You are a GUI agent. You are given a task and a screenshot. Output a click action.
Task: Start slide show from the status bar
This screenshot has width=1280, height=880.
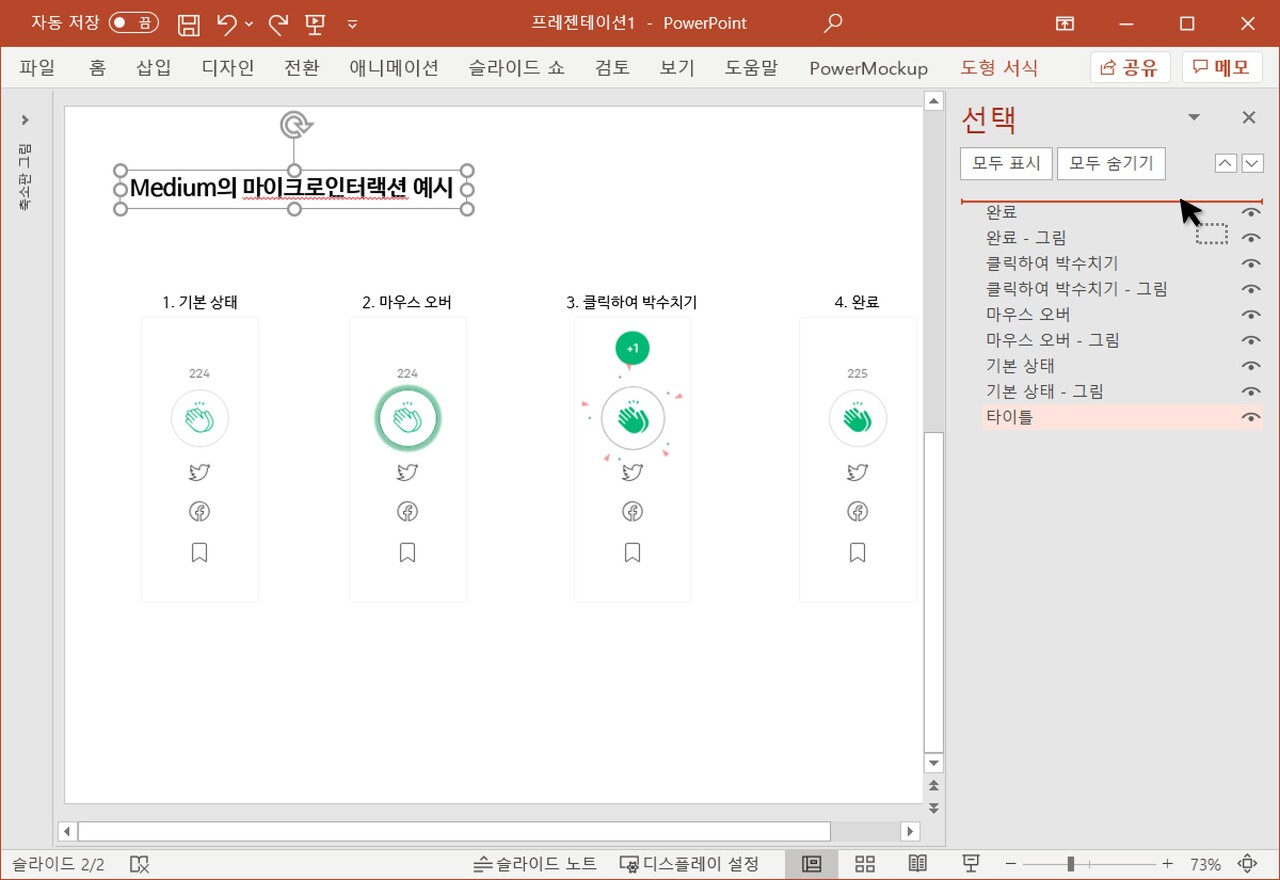tap(969, 864)
